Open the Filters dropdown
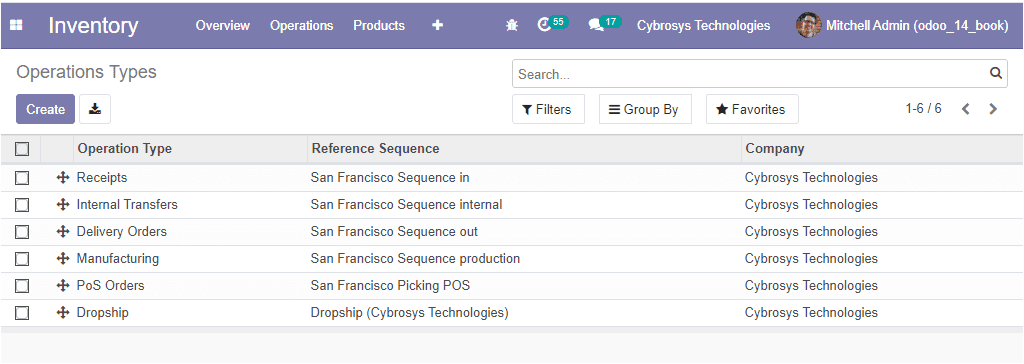This screenshot has width=1024, height=364. (548, 109)
